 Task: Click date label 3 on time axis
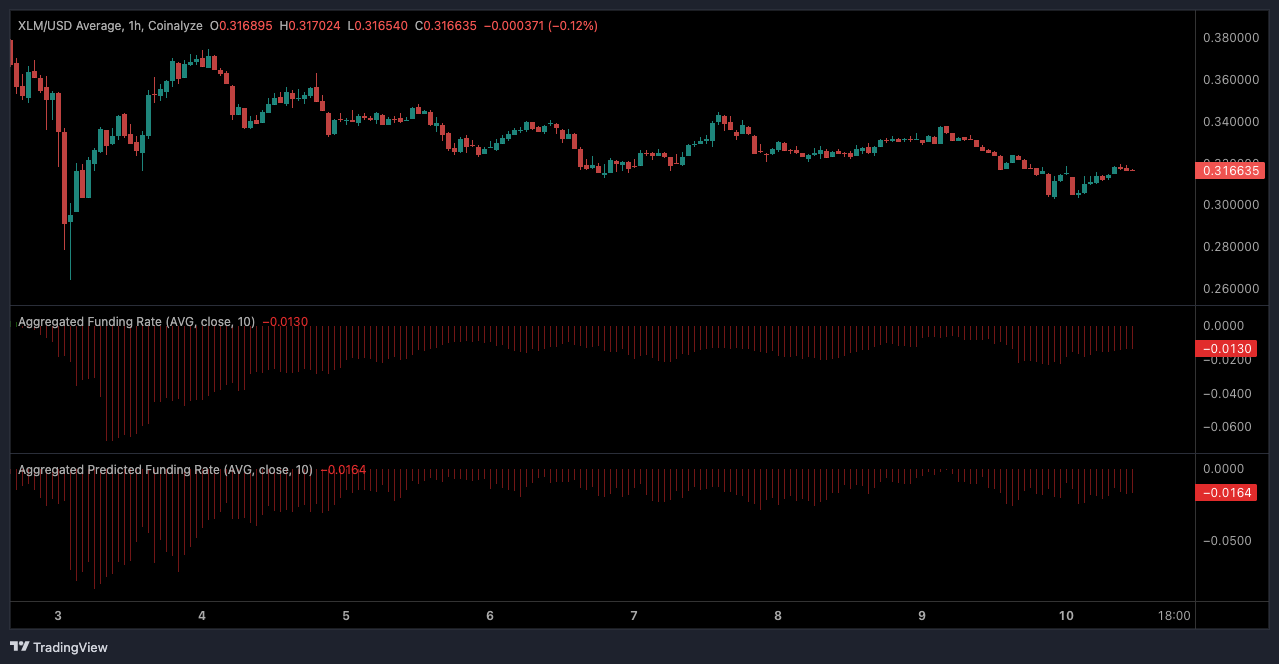click(58, 616)
